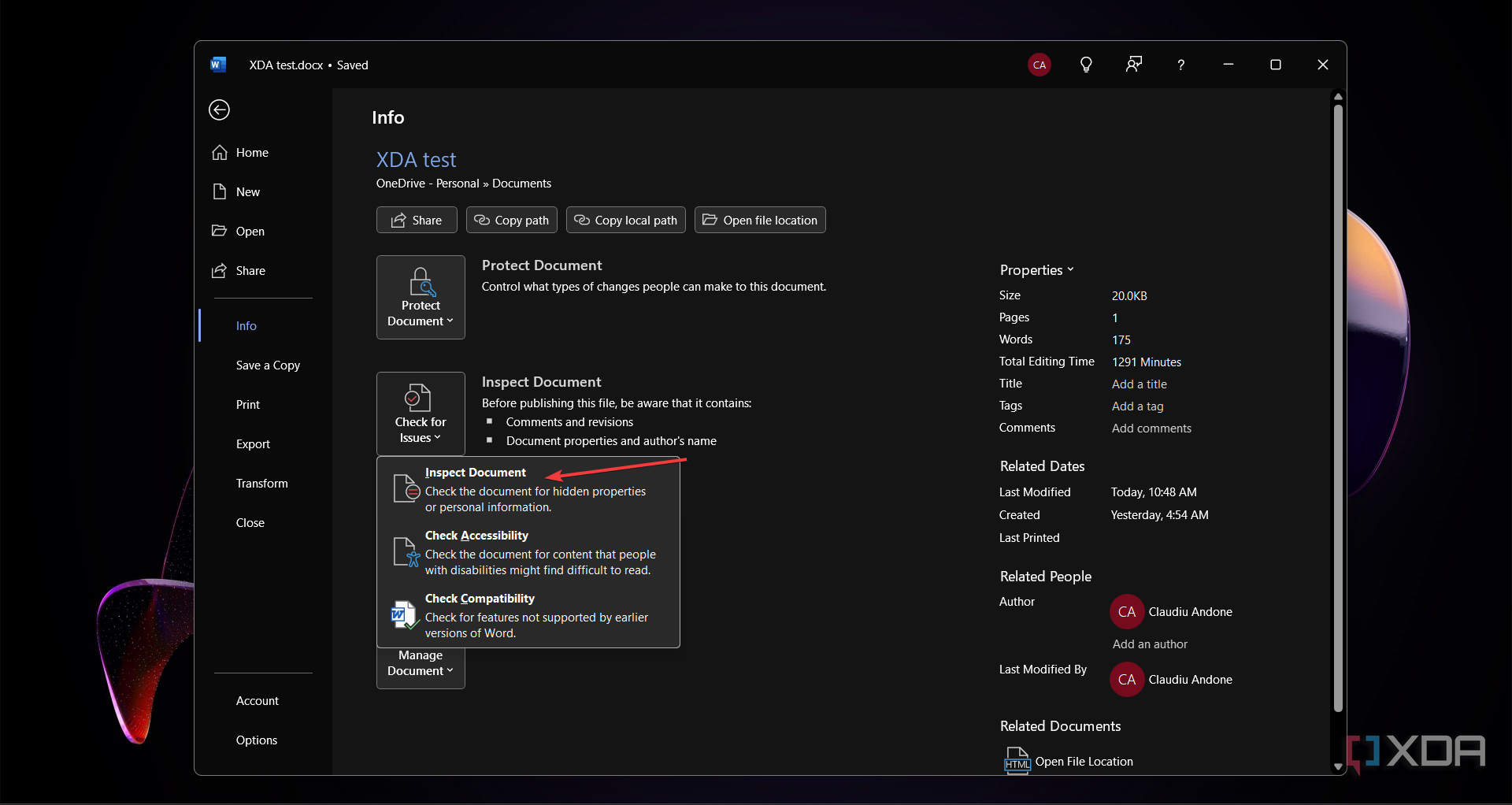Expand the Properties dropdown heading
This screenshot has height=805, width=1512.
point(1036,270)
